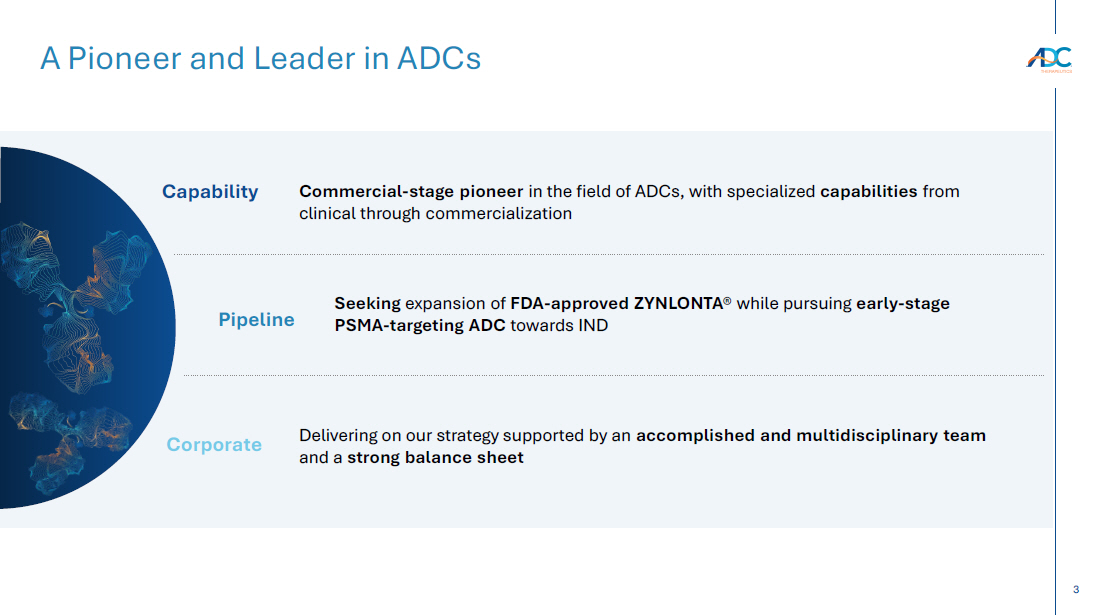Viewport: 1097px width, 615px height.
Task: Click the bold "early-stage" text
Action: coord(903,303)
